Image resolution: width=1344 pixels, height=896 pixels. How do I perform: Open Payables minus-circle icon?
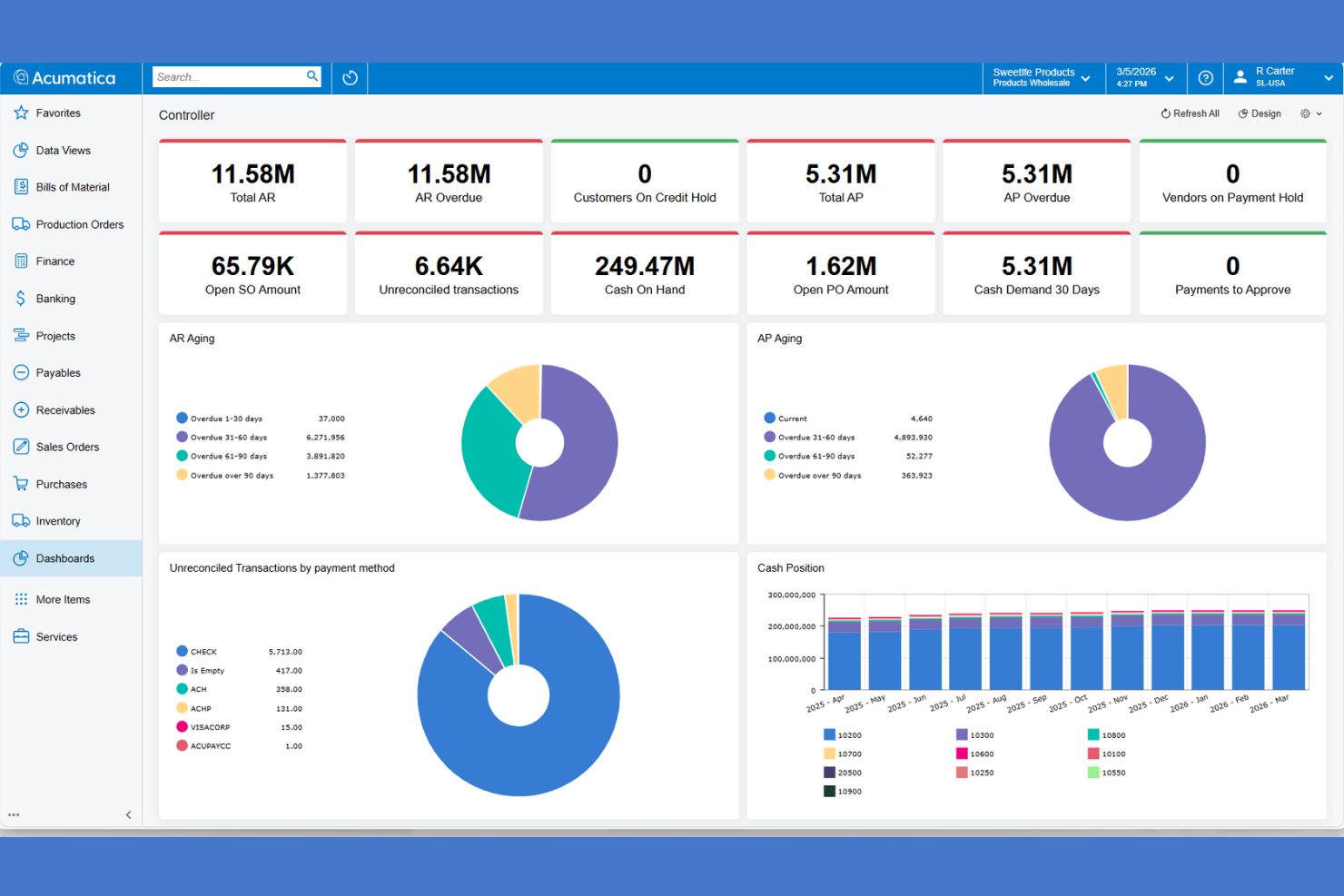pyautogui.click(x=21, y=372)
